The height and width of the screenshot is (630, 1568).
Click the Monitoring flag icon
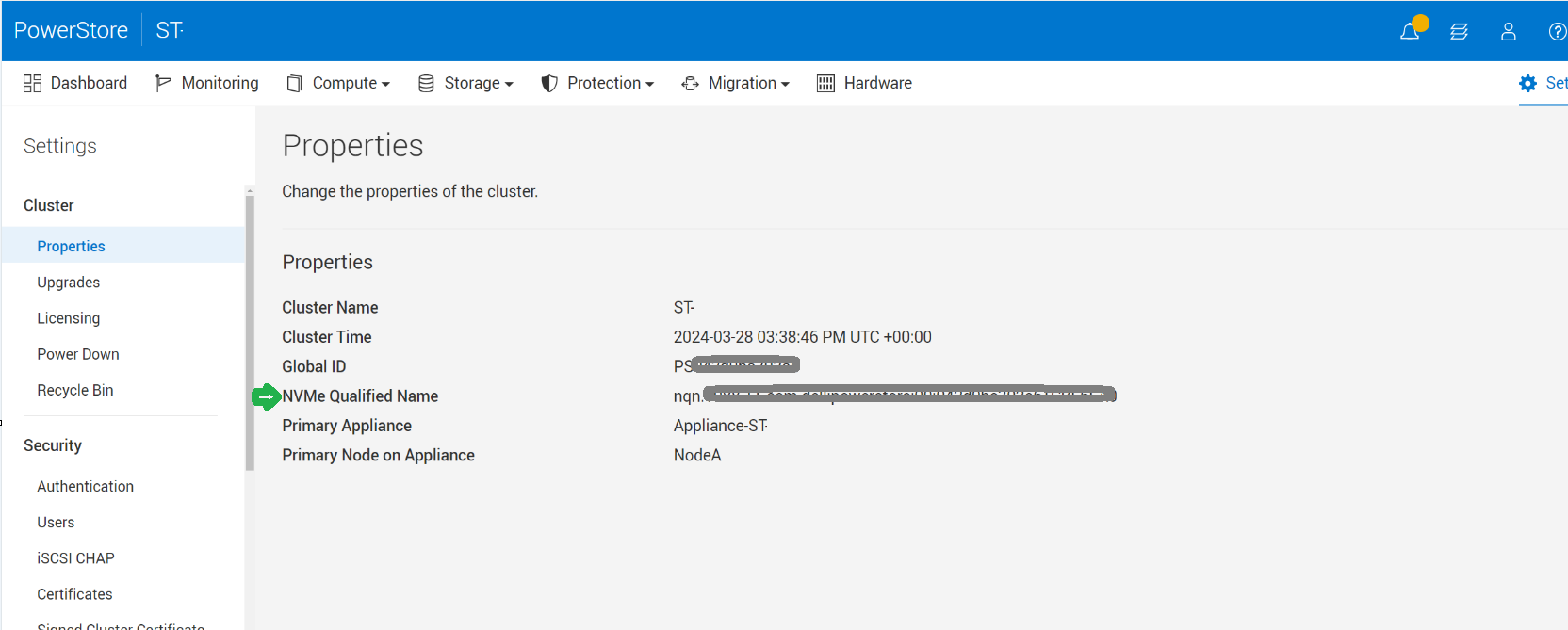click(163, 83)
